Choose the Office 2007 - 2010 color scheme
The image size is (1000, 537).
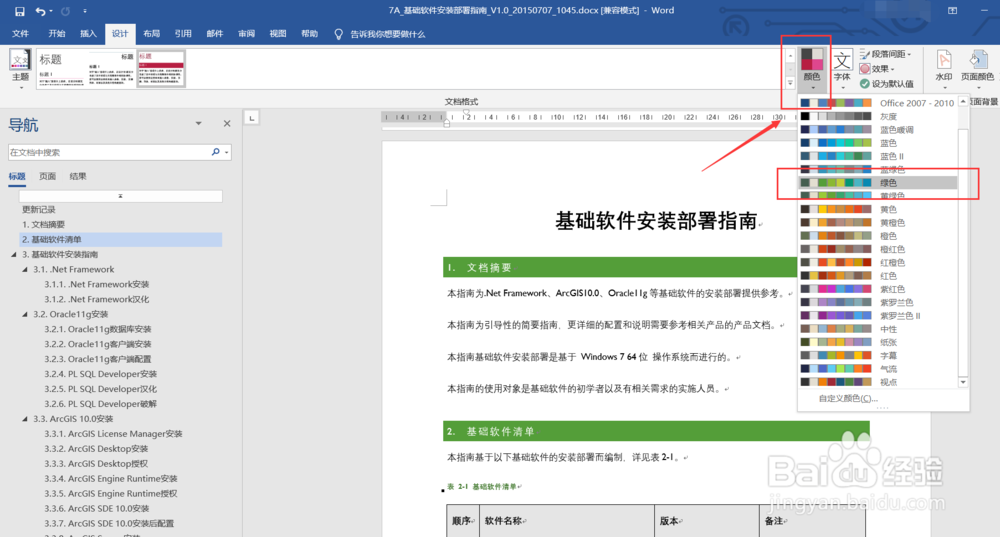878,103
